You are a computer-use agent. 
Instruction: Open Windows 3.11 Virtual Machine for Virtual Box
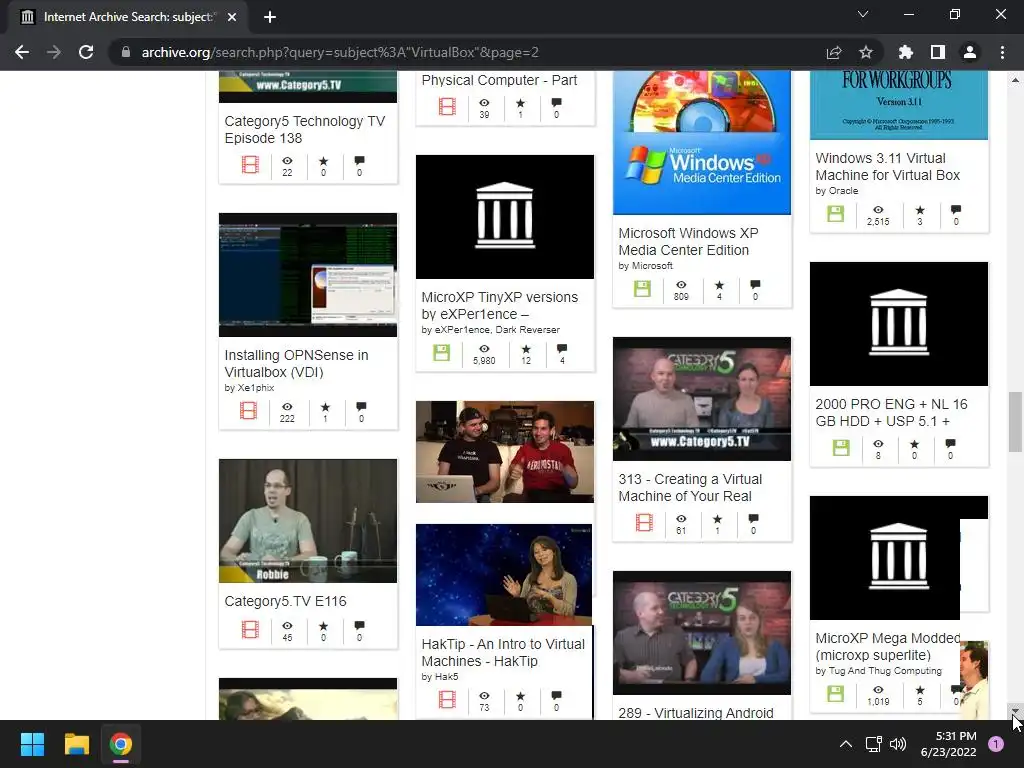(x=888, y=167)
